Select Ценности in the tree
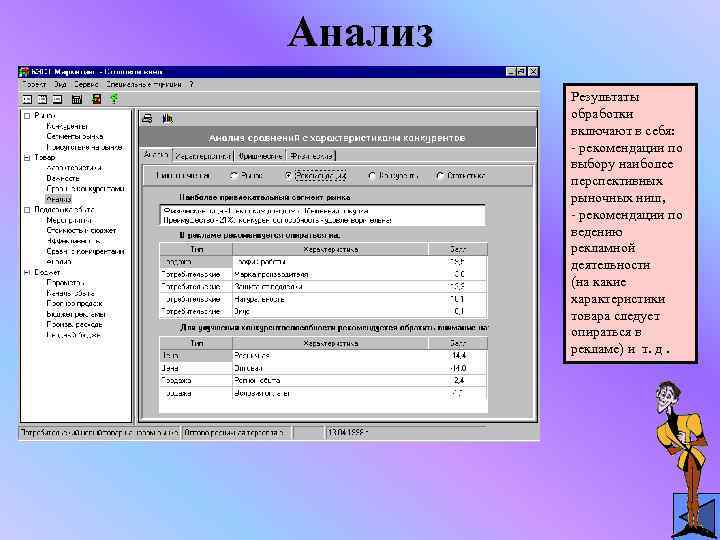This screenshot has width=720, height=540. click(x=63, y=178)
